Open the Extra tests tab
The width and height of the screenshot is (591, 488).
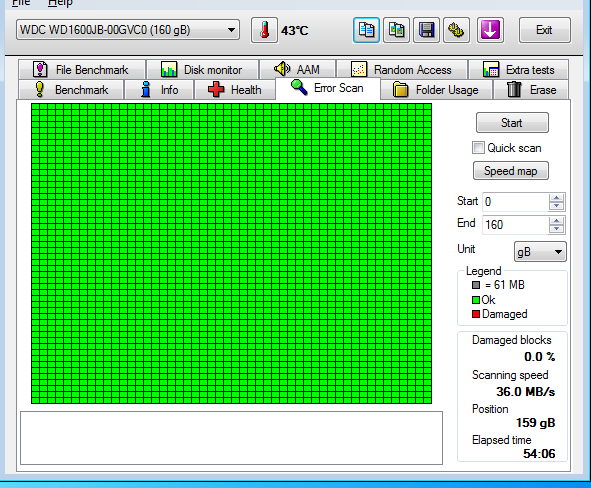(519, 70)
